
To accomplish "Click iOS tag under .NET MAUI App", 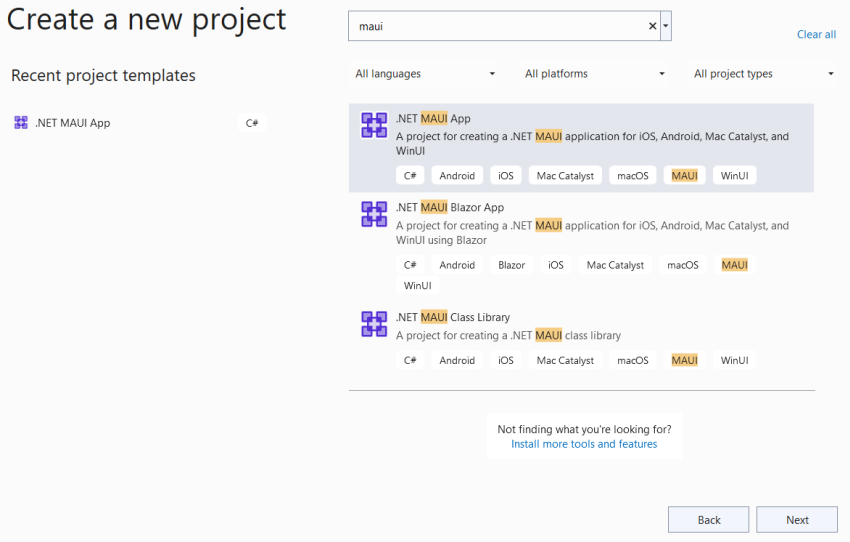I will point(506,176).
